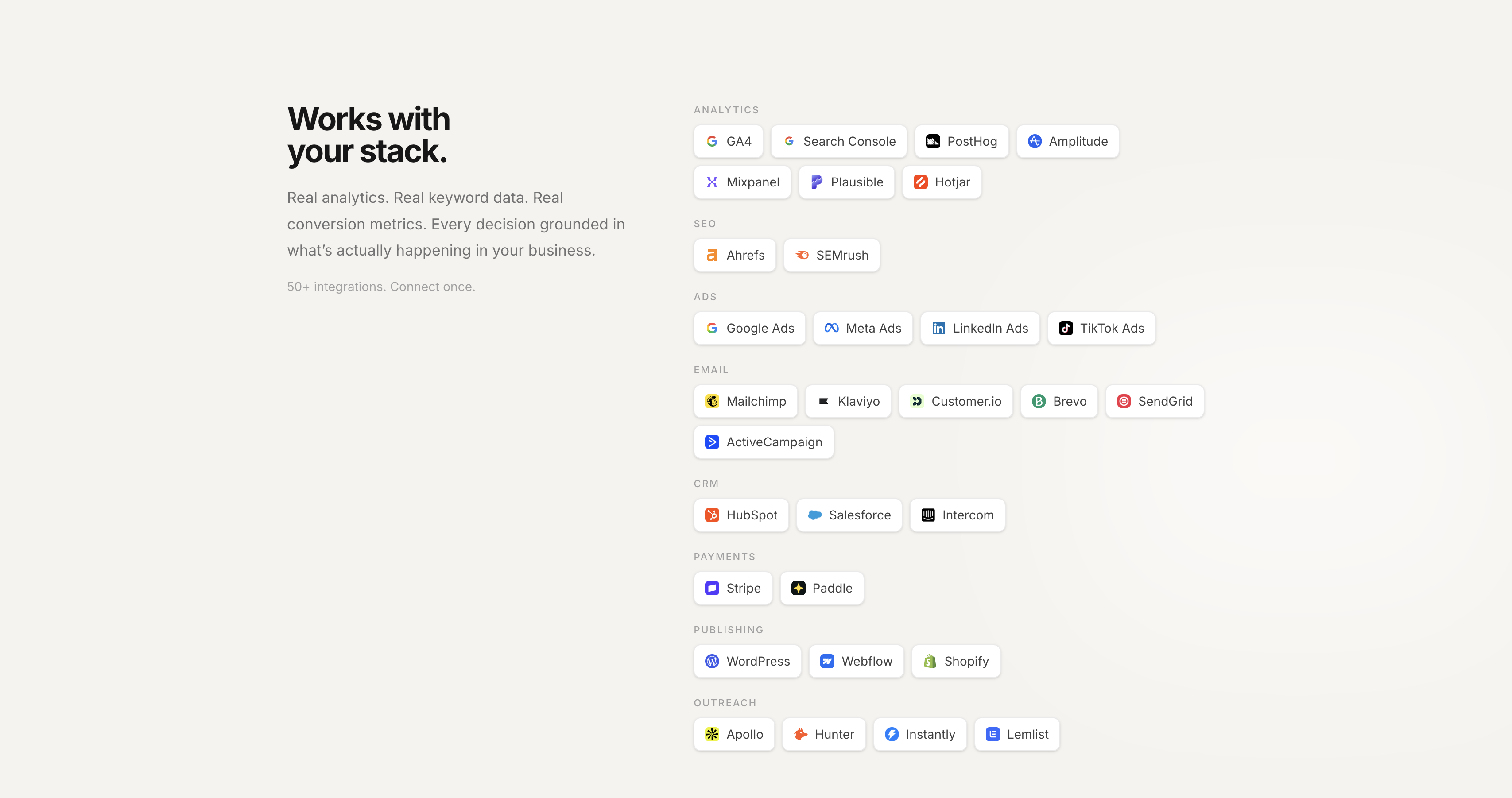Image resolution: width=1512 pixels, height=798 pixels.
Task: Pick the ActiveCampaign integration chip
Action: pos(763,442)
